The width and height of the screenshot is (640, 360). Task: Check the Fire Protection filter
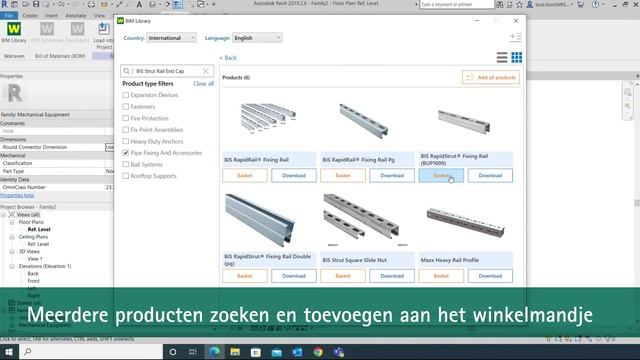126,118
